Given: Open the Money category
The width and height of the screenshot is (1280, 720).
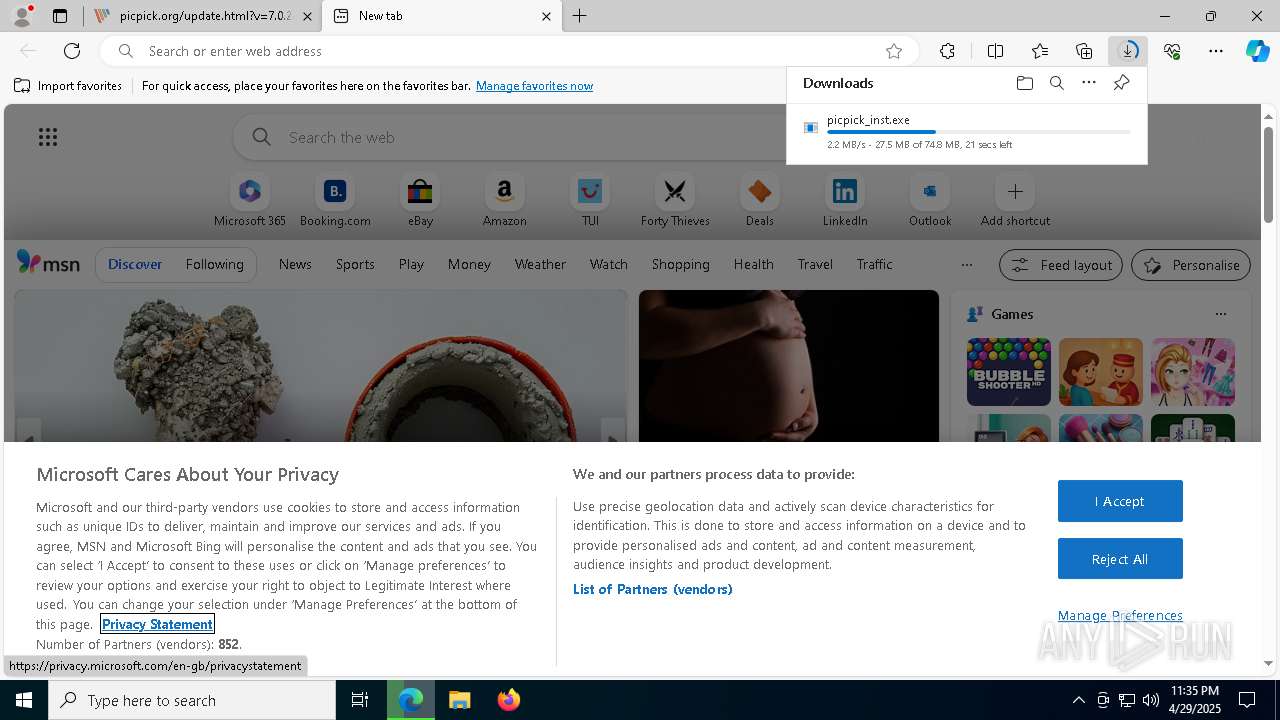Looking at the screenshot, I should [x=469, y=264].
